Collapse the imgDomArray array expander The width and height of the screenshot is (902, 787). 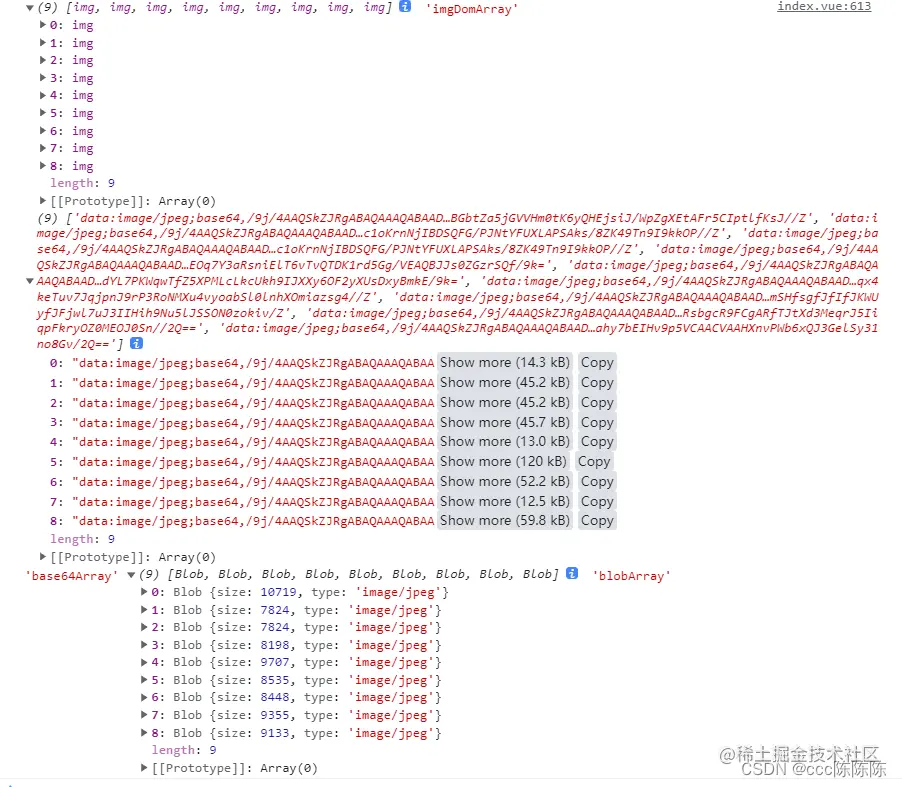29,8
